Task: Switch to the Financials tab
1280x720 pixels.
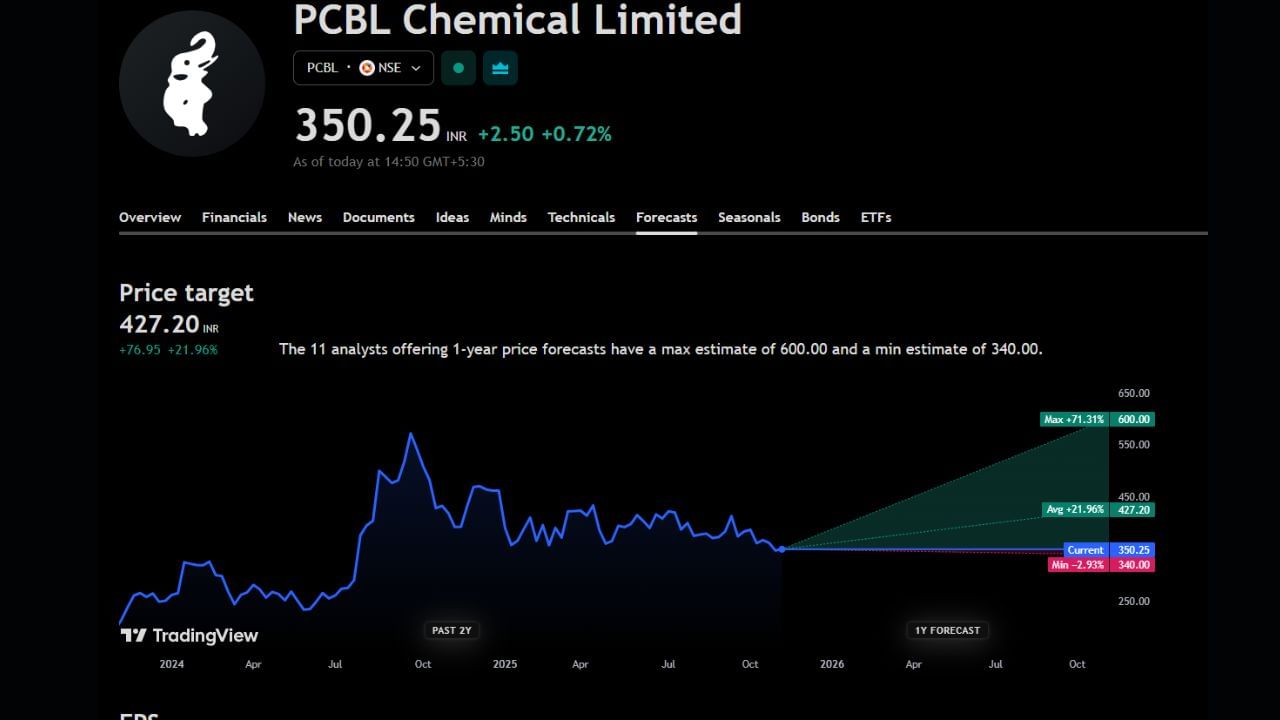Action: click(234, 217)
